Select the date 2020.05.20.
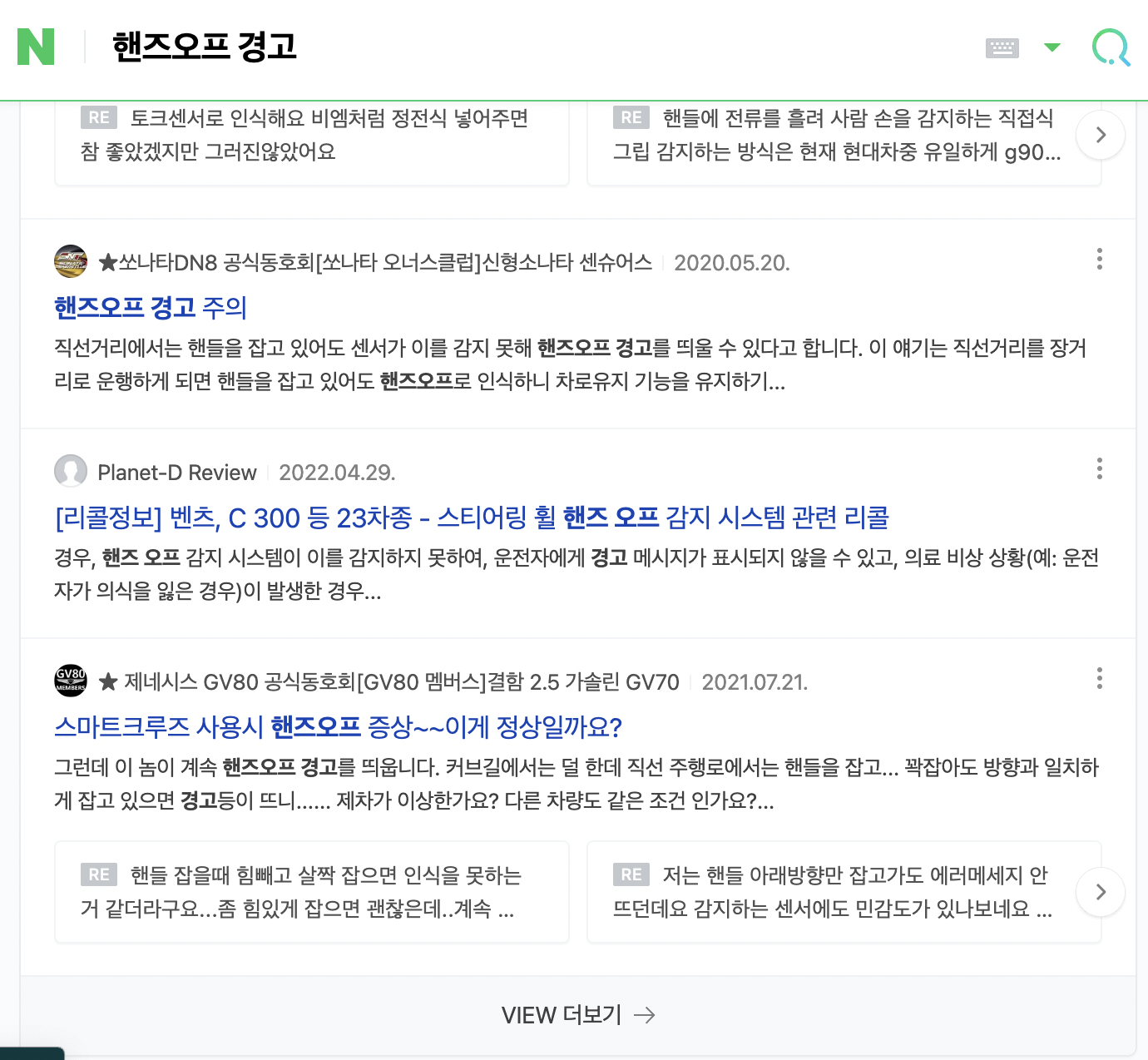The height and width of the screenshot is (1060, 1148). pos(732,263)
